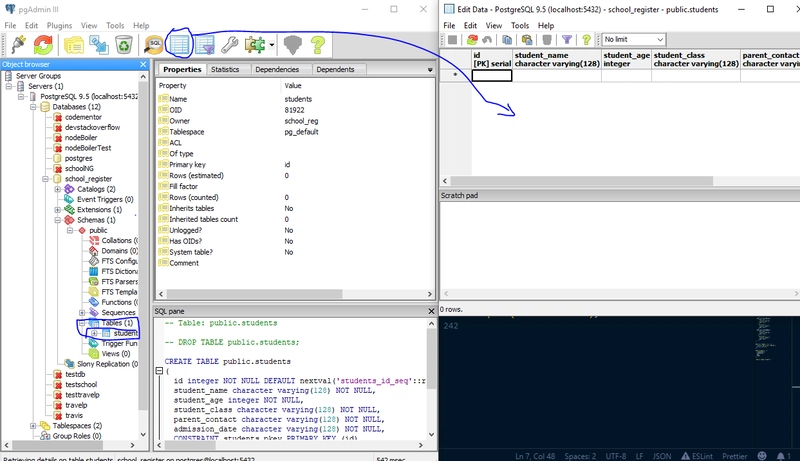This screenshot has height=461, width=800.
Task: Click the yellow help question mark in pgAdmin
Action: (318, 44)
